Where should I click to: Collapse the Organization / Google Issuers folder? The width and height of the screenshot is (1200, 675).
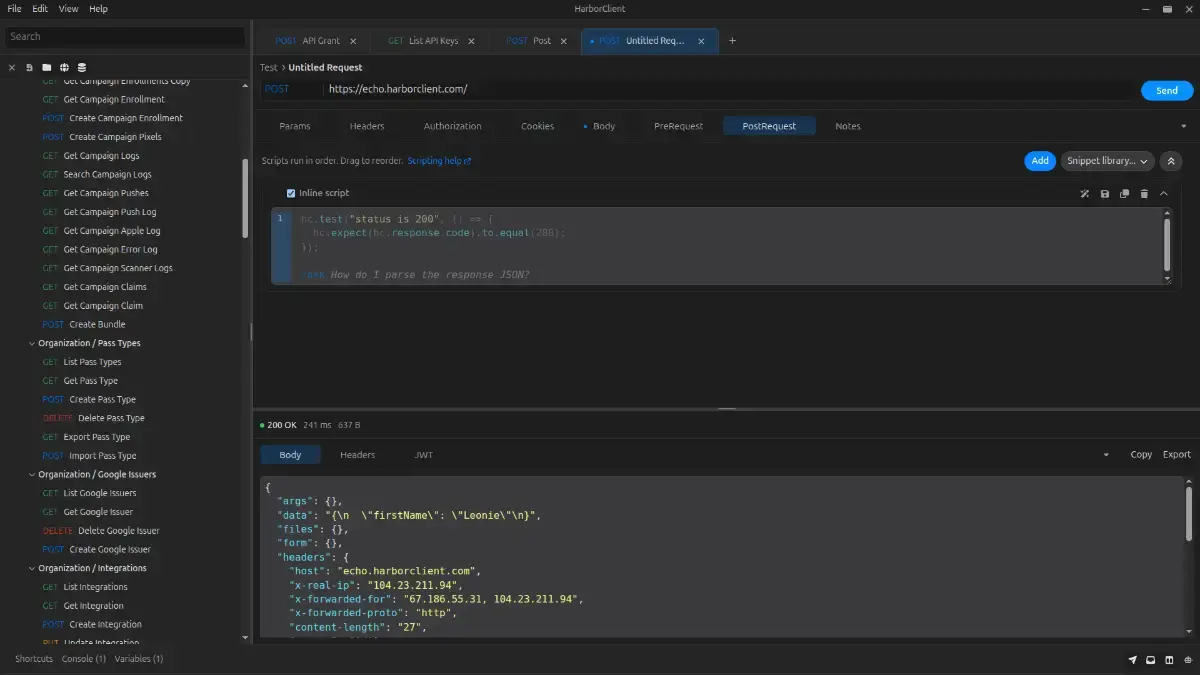[x=31, y=475]
